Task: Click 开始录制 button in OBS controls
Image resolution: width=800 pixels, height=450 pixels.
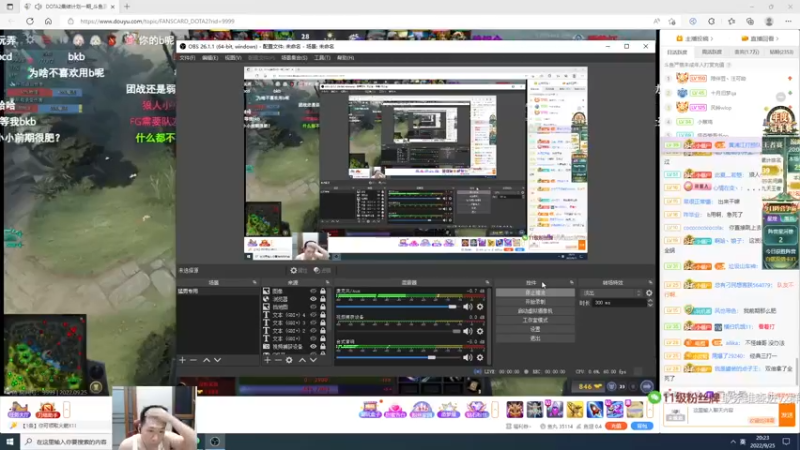Action: click(x=535, y=302)
